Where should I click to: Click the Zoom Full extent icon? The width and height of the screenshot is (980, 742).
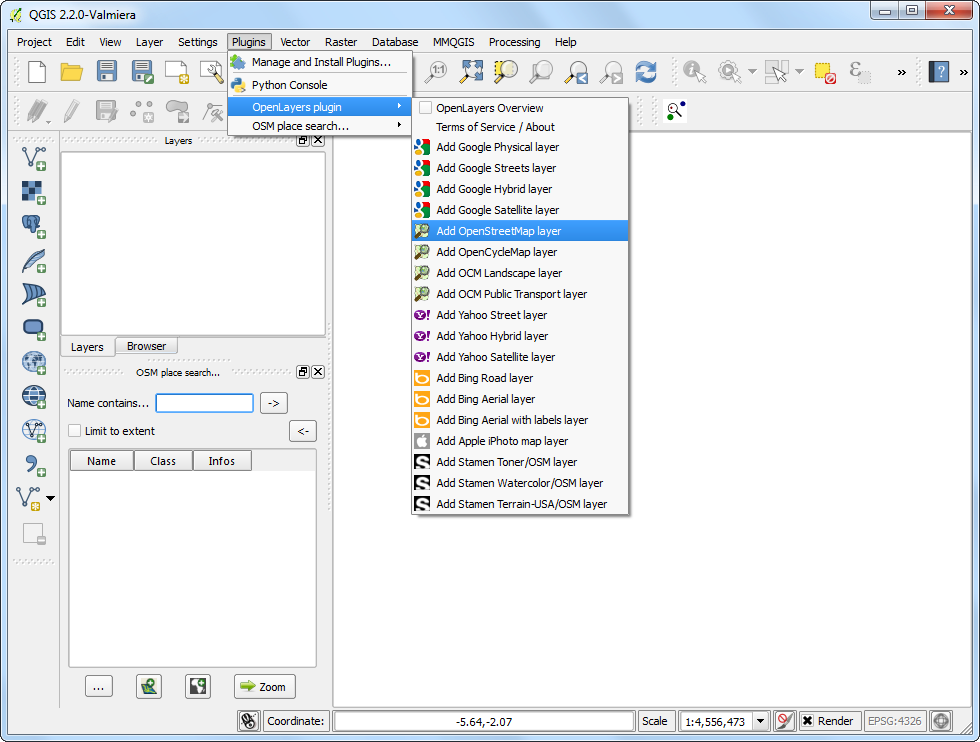[x=471, y=71]
